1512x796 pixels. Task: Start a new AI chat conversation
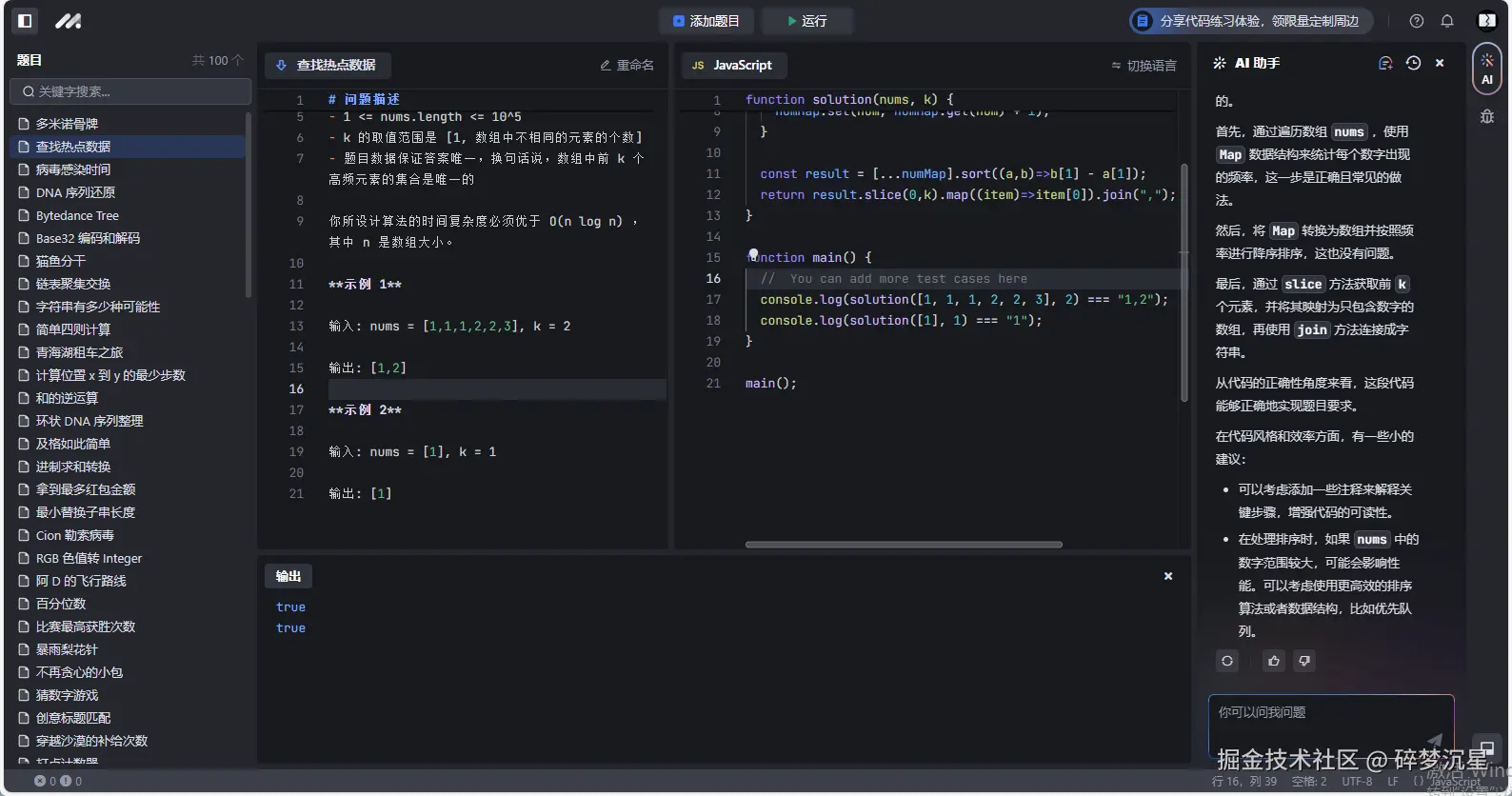(x=1385, y=63)
